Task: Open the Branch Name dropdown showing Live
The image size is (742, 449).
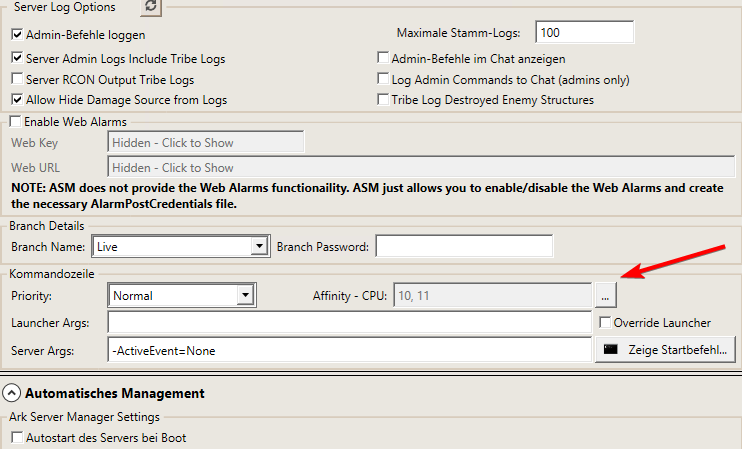Action: 181,247
